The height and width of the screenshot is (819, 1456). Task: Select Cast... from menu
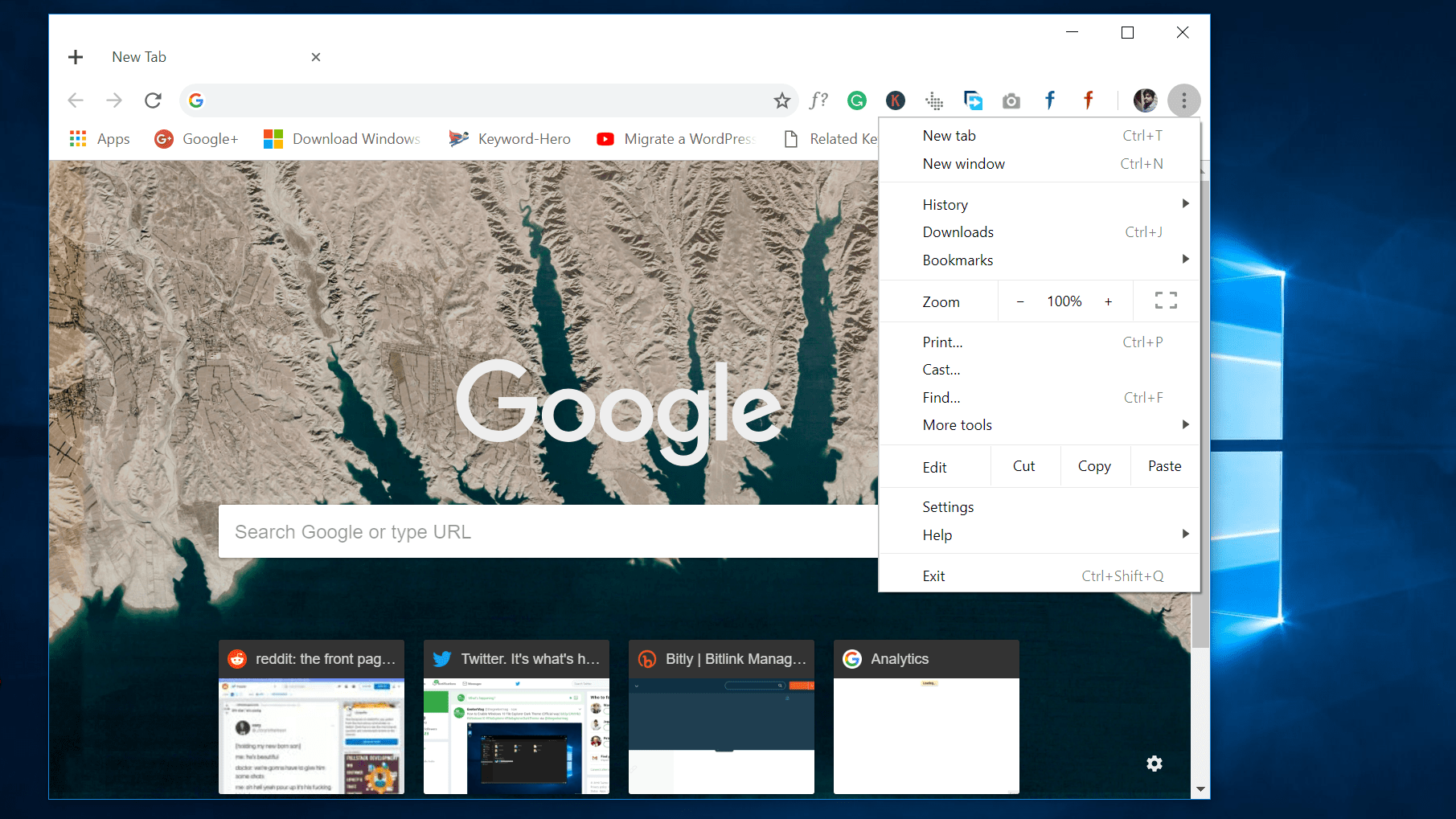pos(1040,370)
